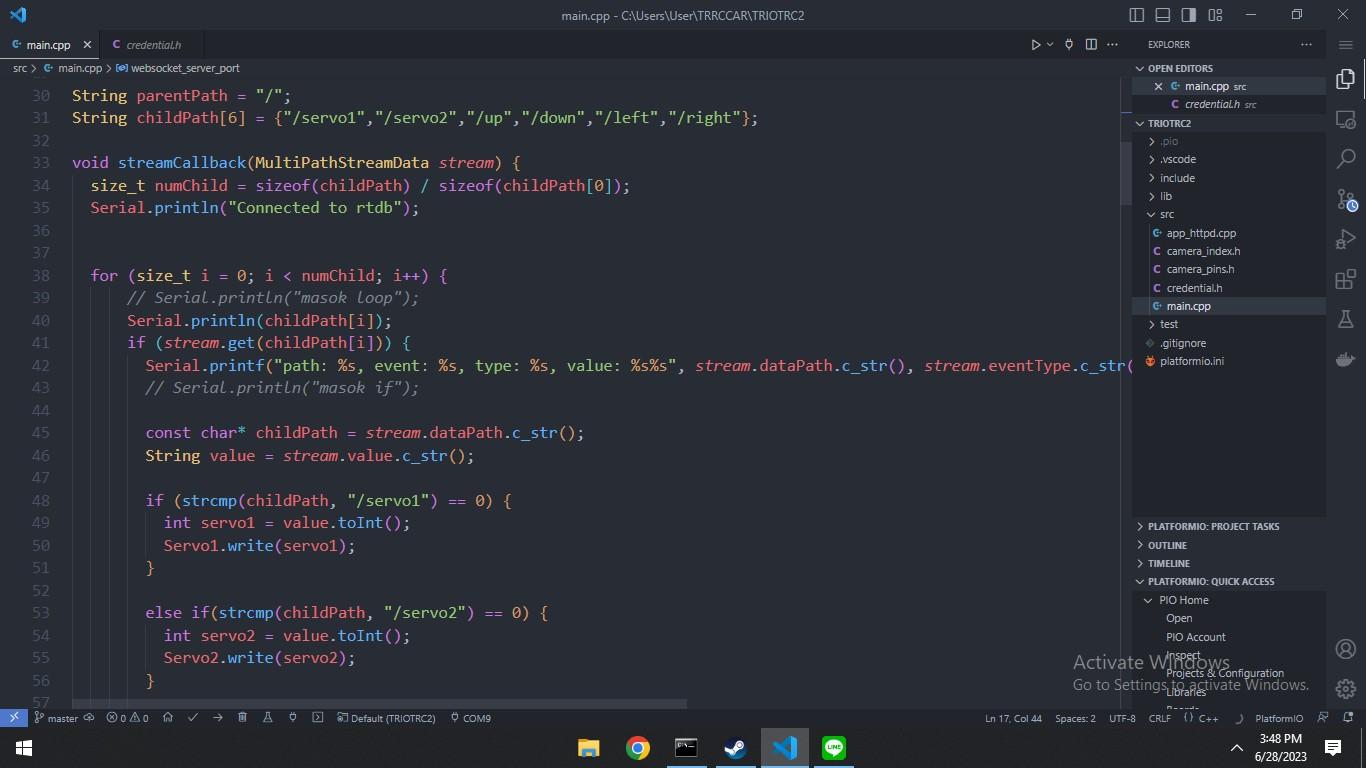1366x768 pixels.
Task: Expand the PlatformIO: Project Tasks section
Action: 1229,526
